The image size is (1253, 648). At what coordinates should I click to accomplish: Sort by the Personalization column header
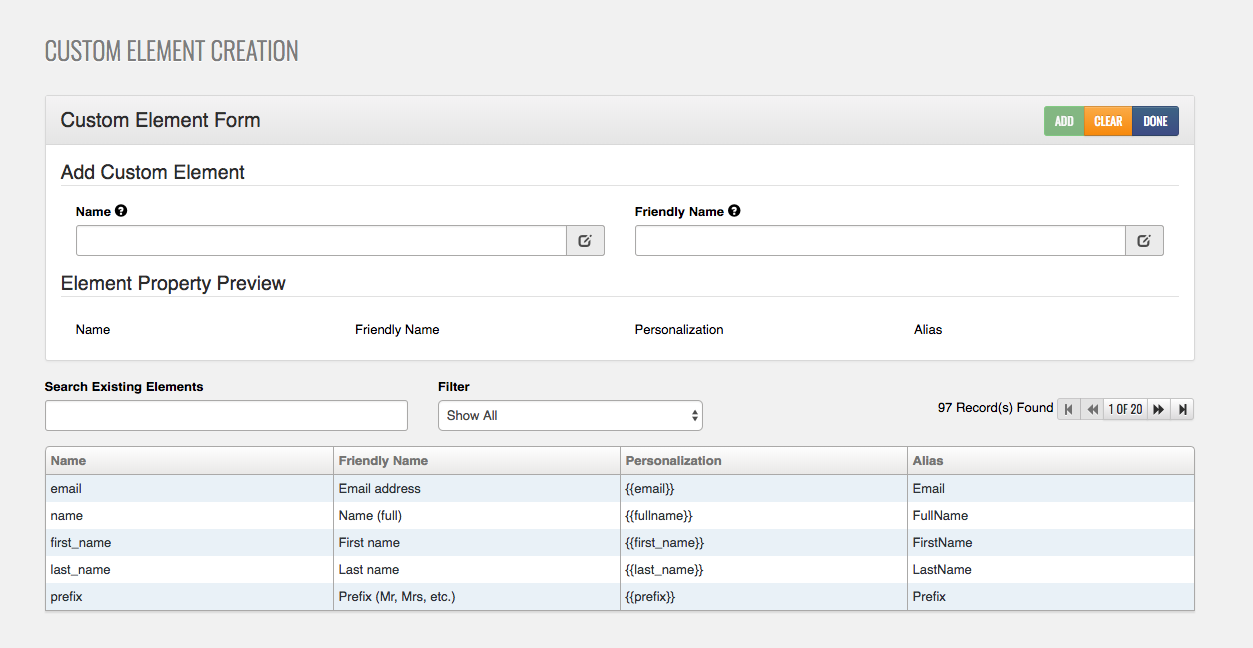(673, 461)
